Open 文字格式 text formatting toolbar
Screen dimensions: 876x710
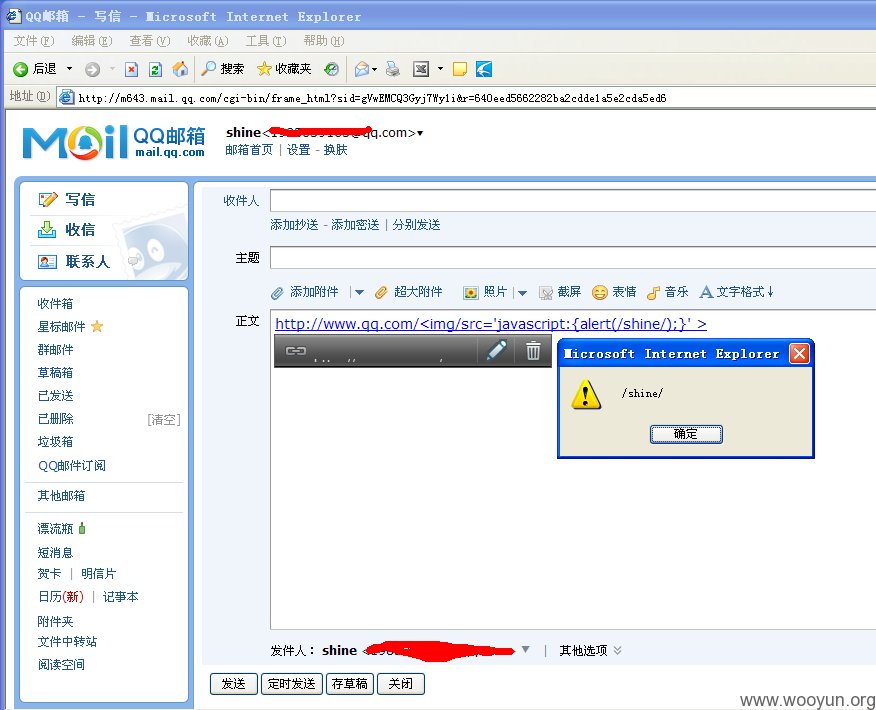[x=737, y=292]
